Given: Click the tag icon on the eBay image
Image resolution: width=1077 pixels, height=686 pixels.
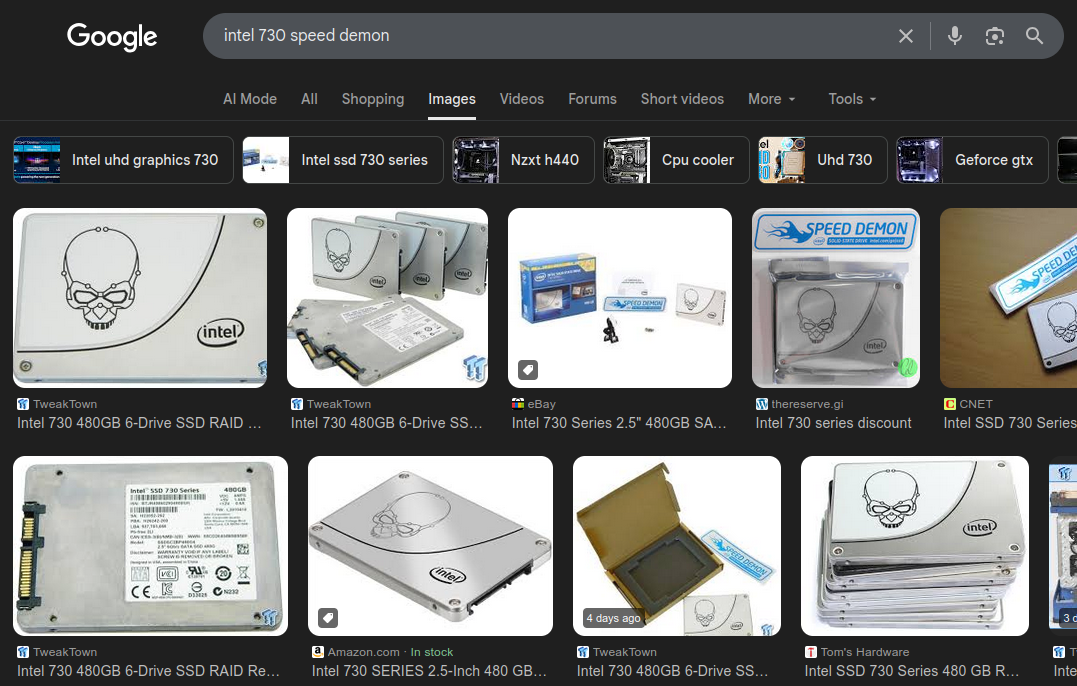Looking at the screenshot, I should (528, 369).
